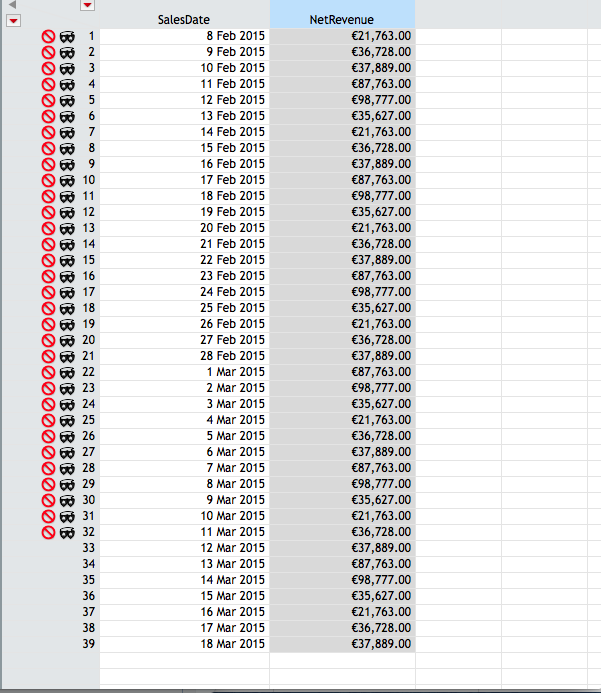Click the hidden mask icon on row 20
The width and height of the screenshot is (601, 693).
67,341
